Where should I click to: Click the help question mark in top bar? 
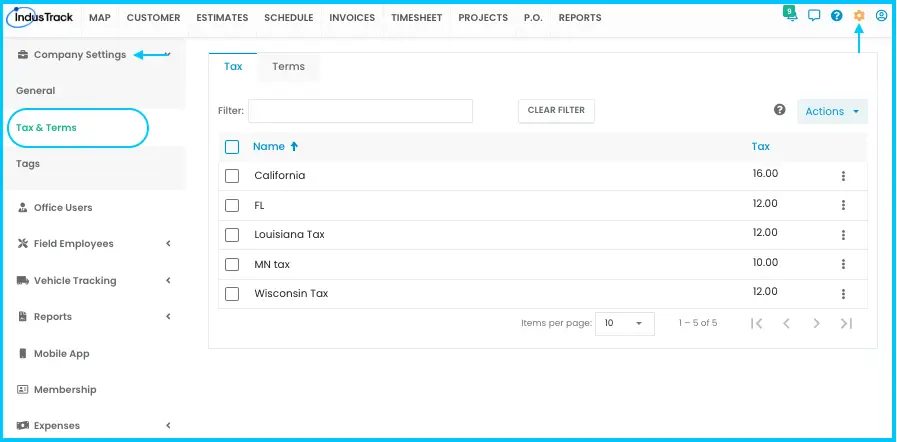836,15
